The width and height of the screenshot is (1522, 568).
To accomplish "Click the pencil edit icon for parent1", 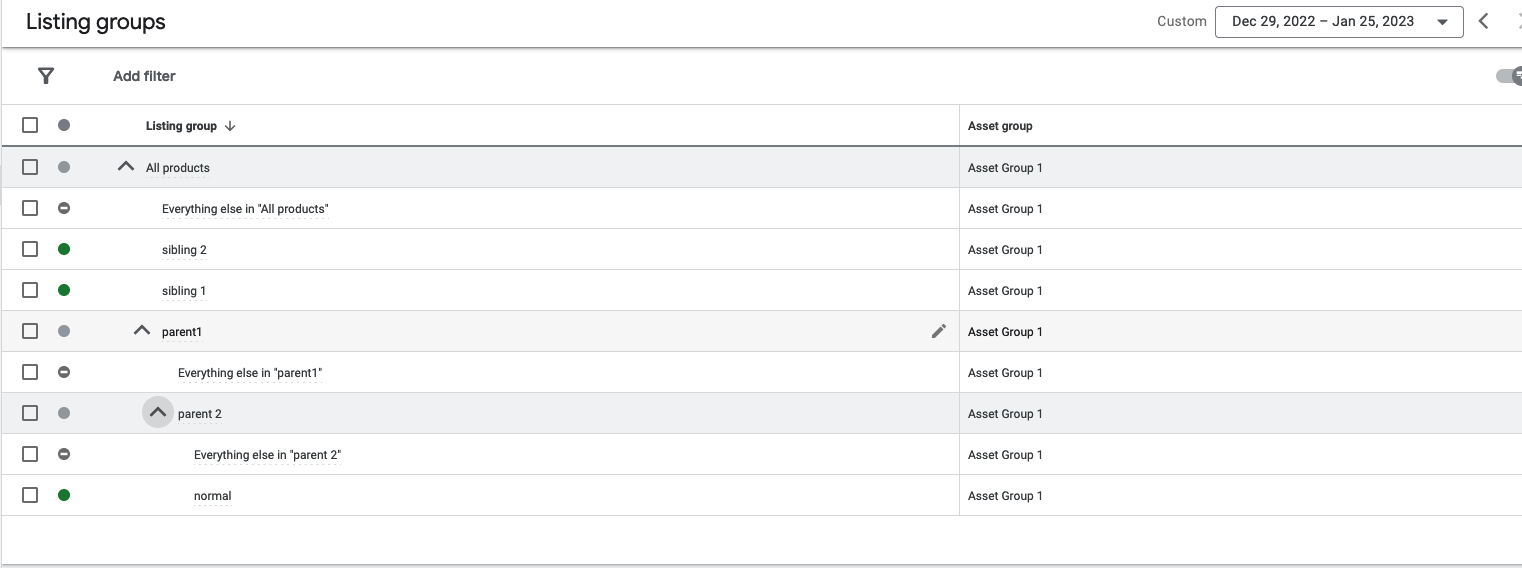I will pyautogui.click(x=938, y=331).
